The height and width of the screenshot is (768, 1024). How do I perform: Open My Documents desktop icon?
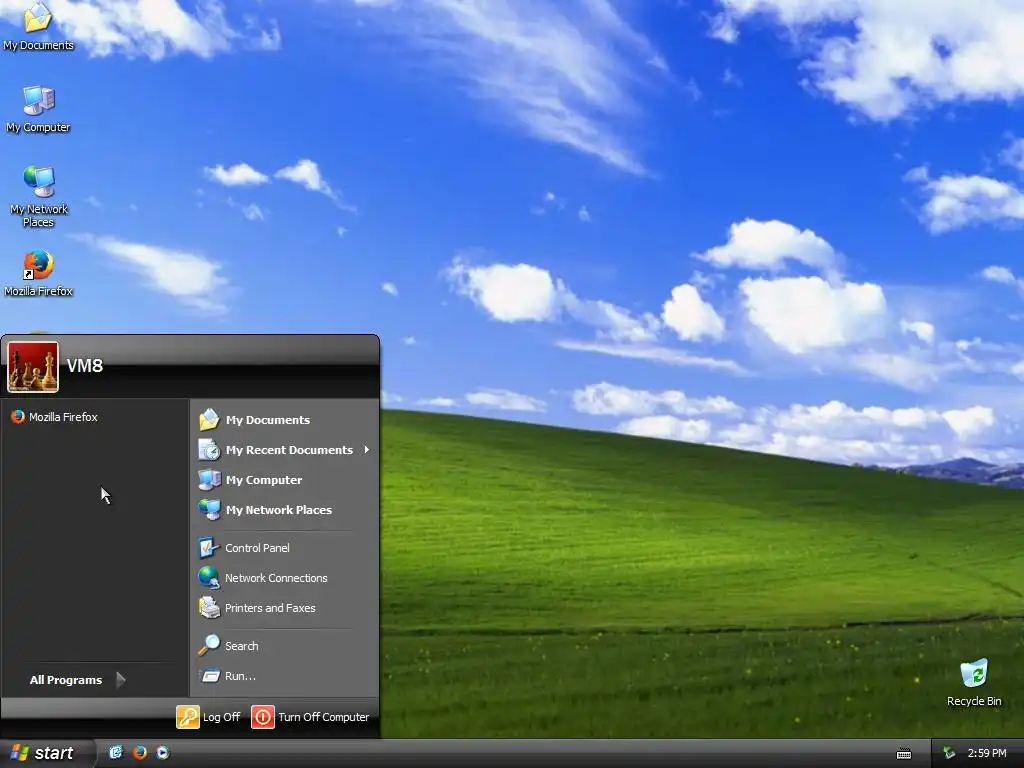tap(38, 26)
